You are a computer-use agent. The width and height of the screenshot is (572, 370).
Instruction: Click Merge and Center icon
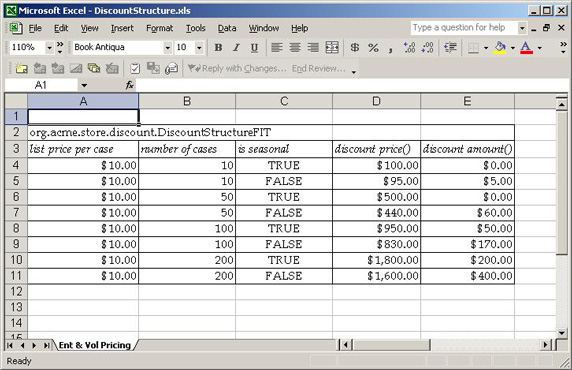coord(332,47)
